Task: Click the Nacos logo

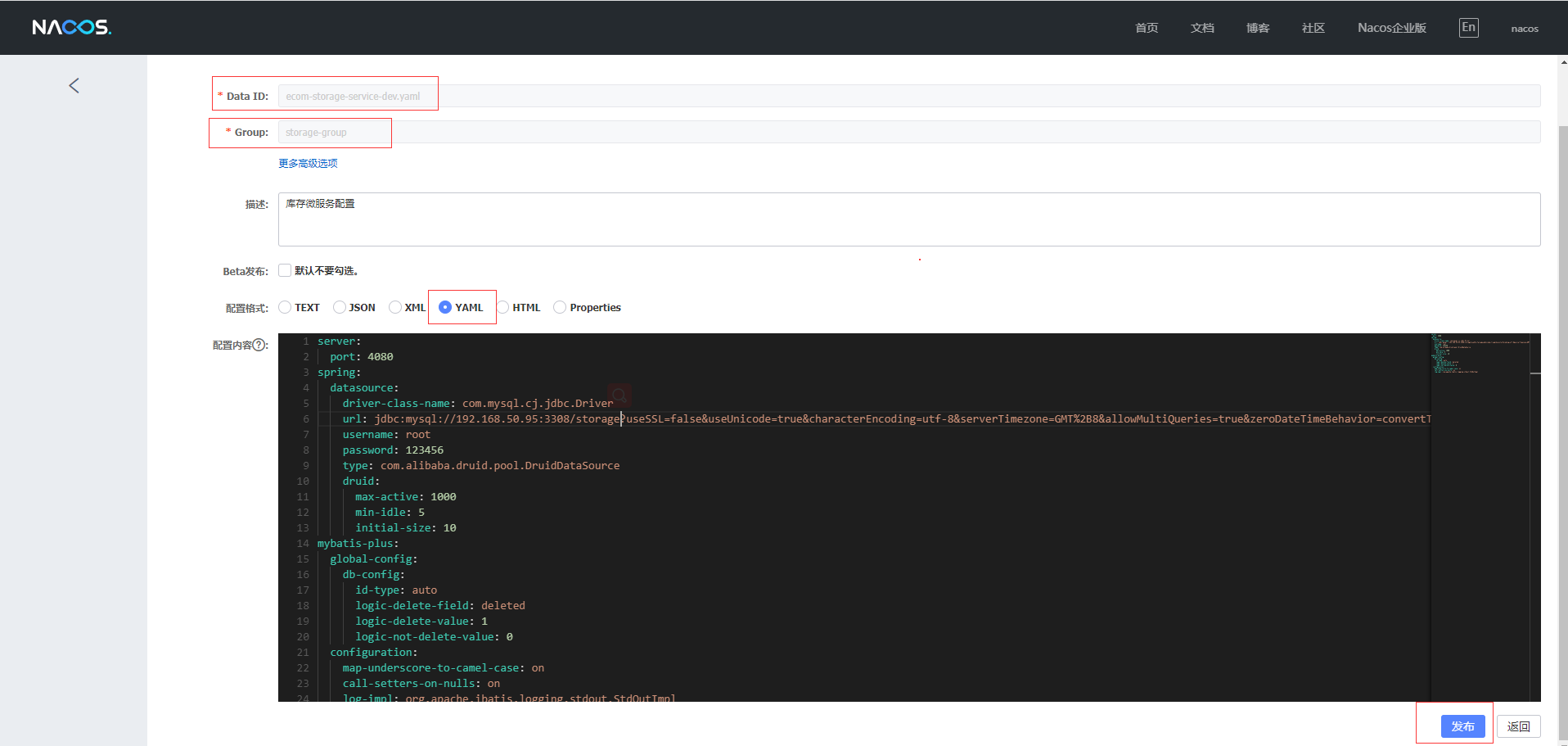Action: (x=71, y=28)
